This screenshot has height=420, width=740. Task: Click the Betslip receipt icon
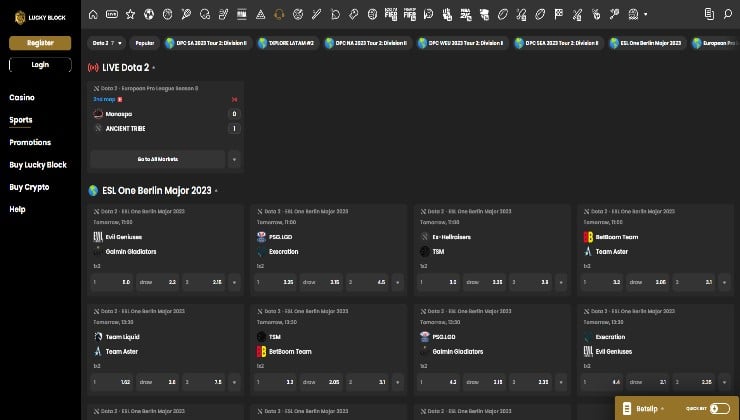627,409
